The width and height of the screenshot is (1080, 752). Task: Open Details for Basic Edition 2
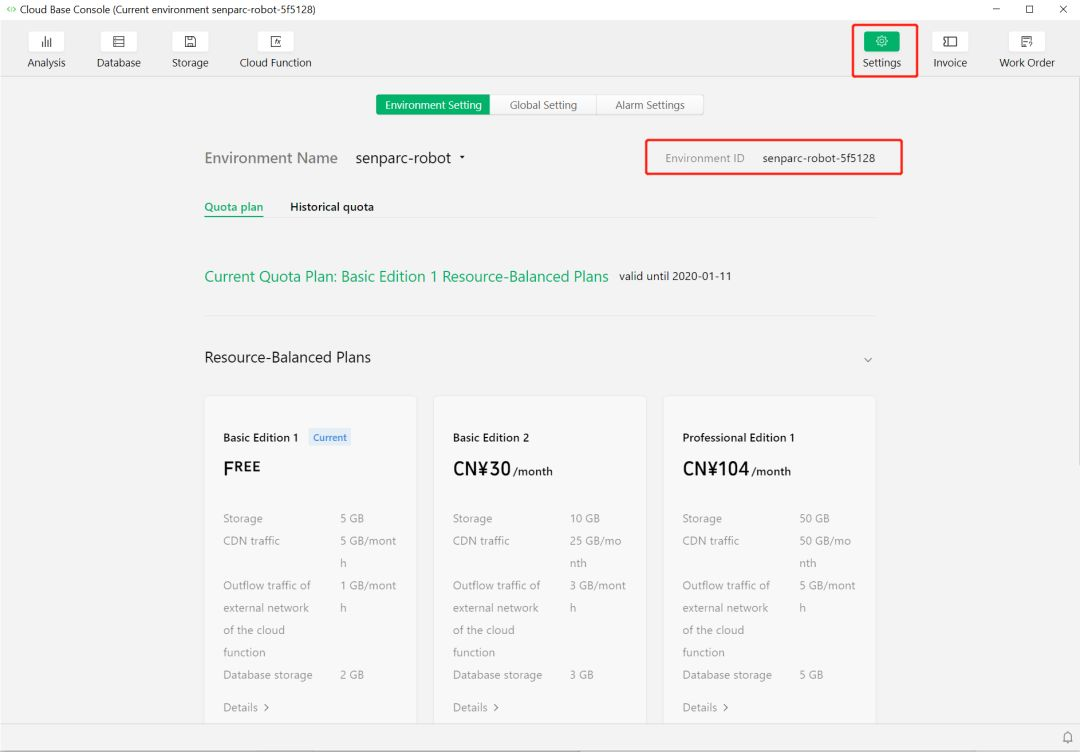(475, 707)
